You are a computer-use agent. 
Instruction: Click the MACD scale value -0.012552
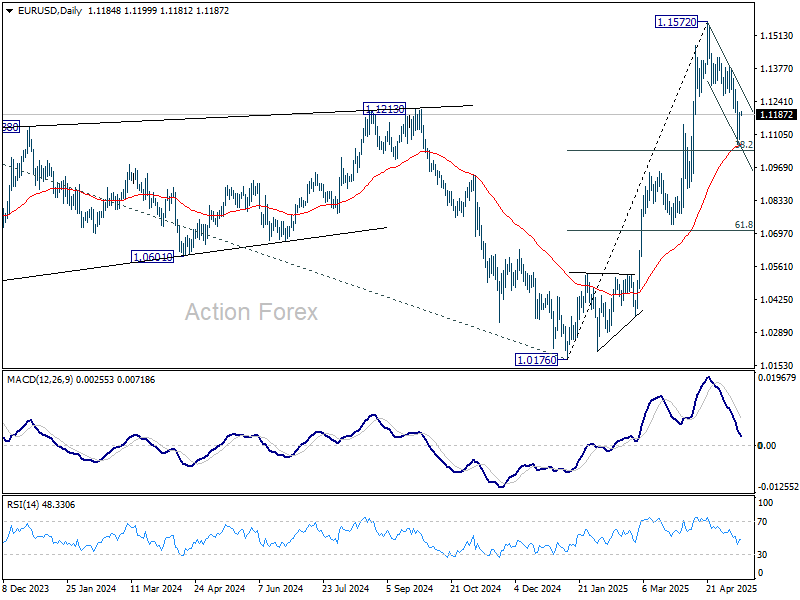778,487
